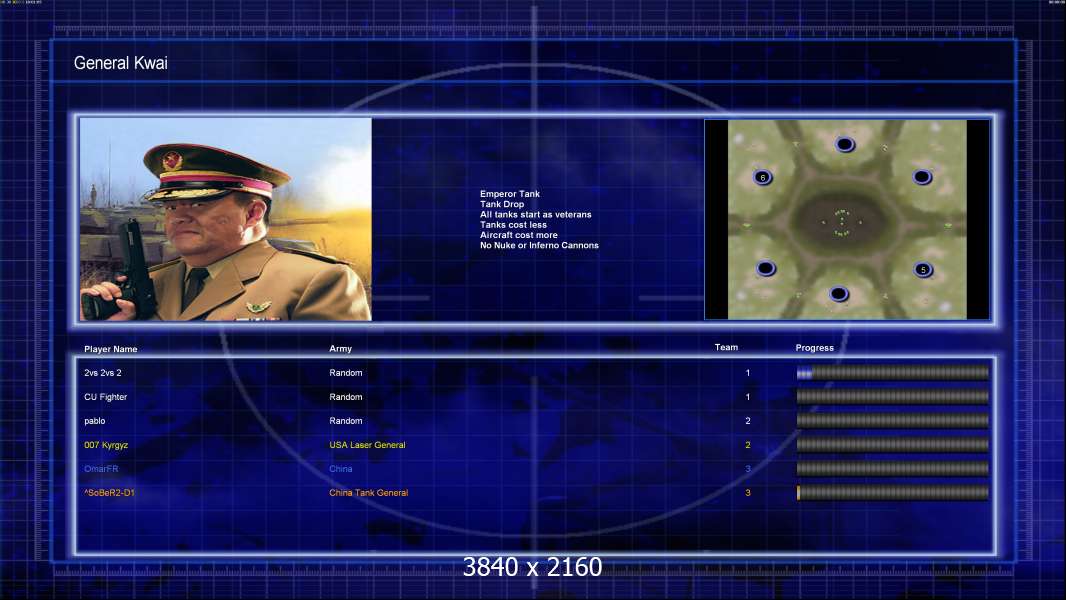Click team number 2 for pablo

[x=748, y=421]
